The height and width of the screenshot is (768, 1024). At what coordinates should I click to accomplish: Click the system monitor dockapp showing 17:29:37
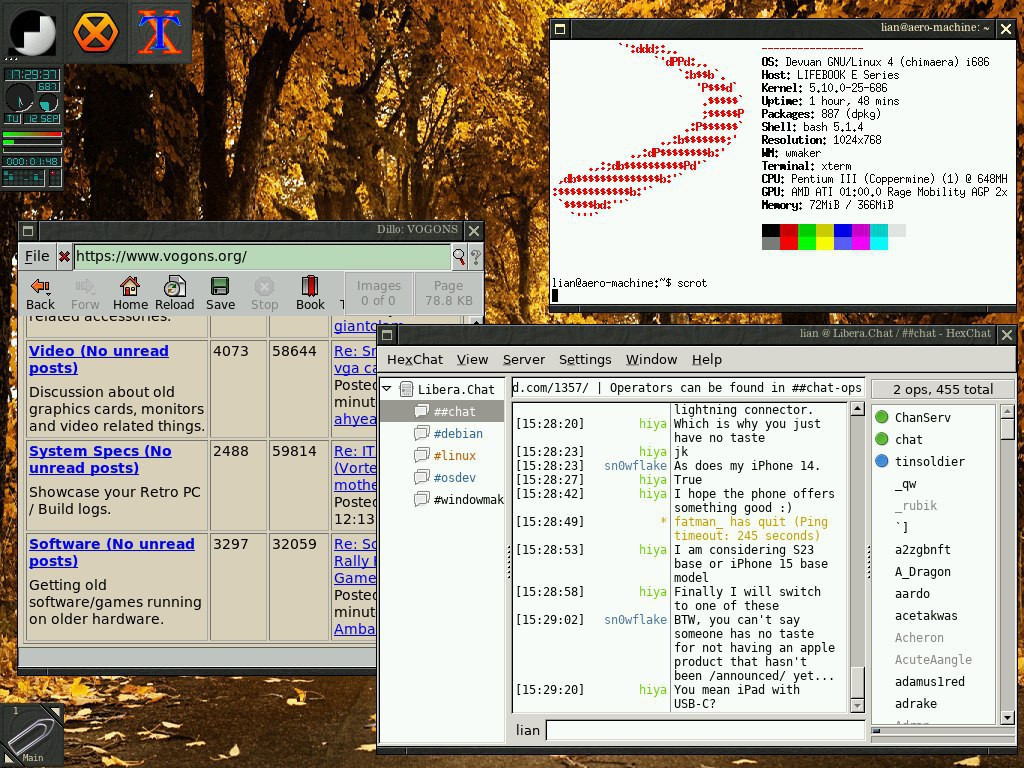point(32,127)
